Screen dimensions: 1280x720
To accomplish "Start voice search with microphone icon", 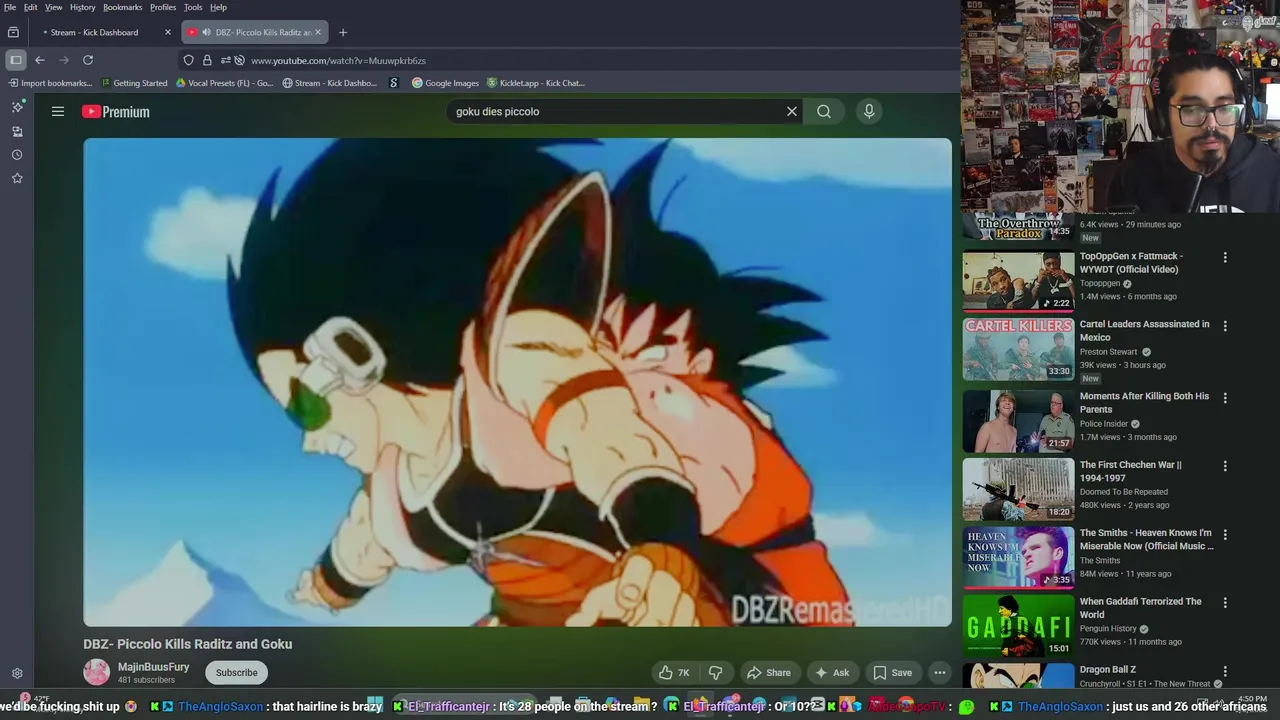I will click(x=869, y=112).
